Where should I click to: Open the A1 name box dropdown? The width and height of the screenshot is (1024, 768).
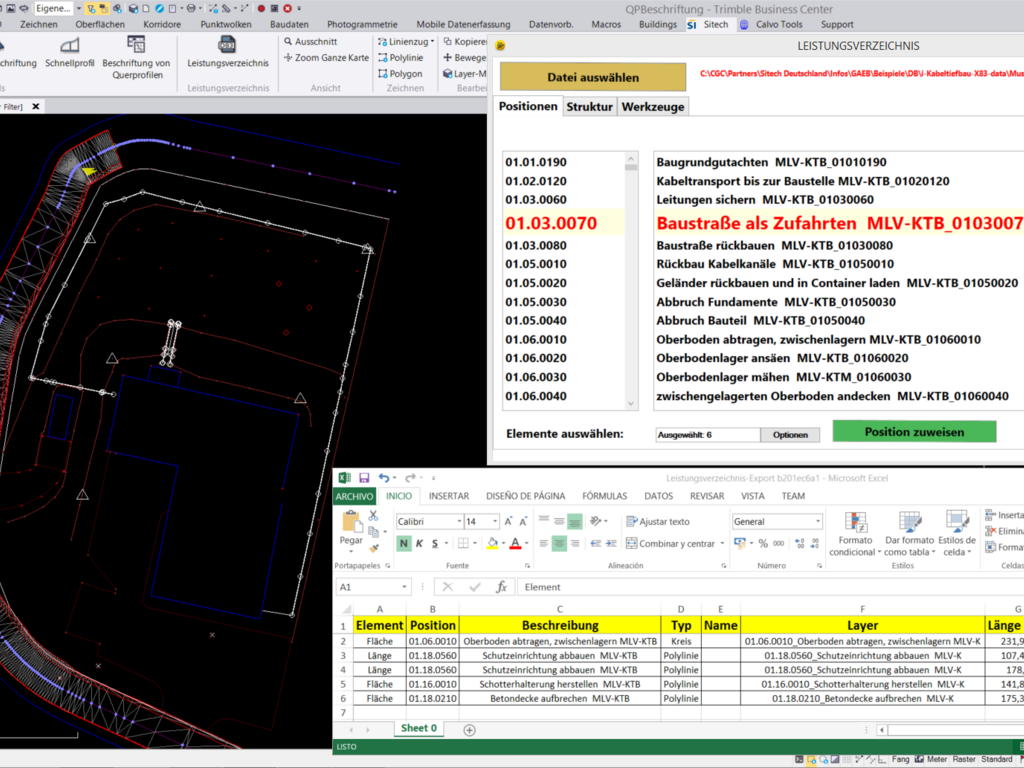click(x=404, y=587)
